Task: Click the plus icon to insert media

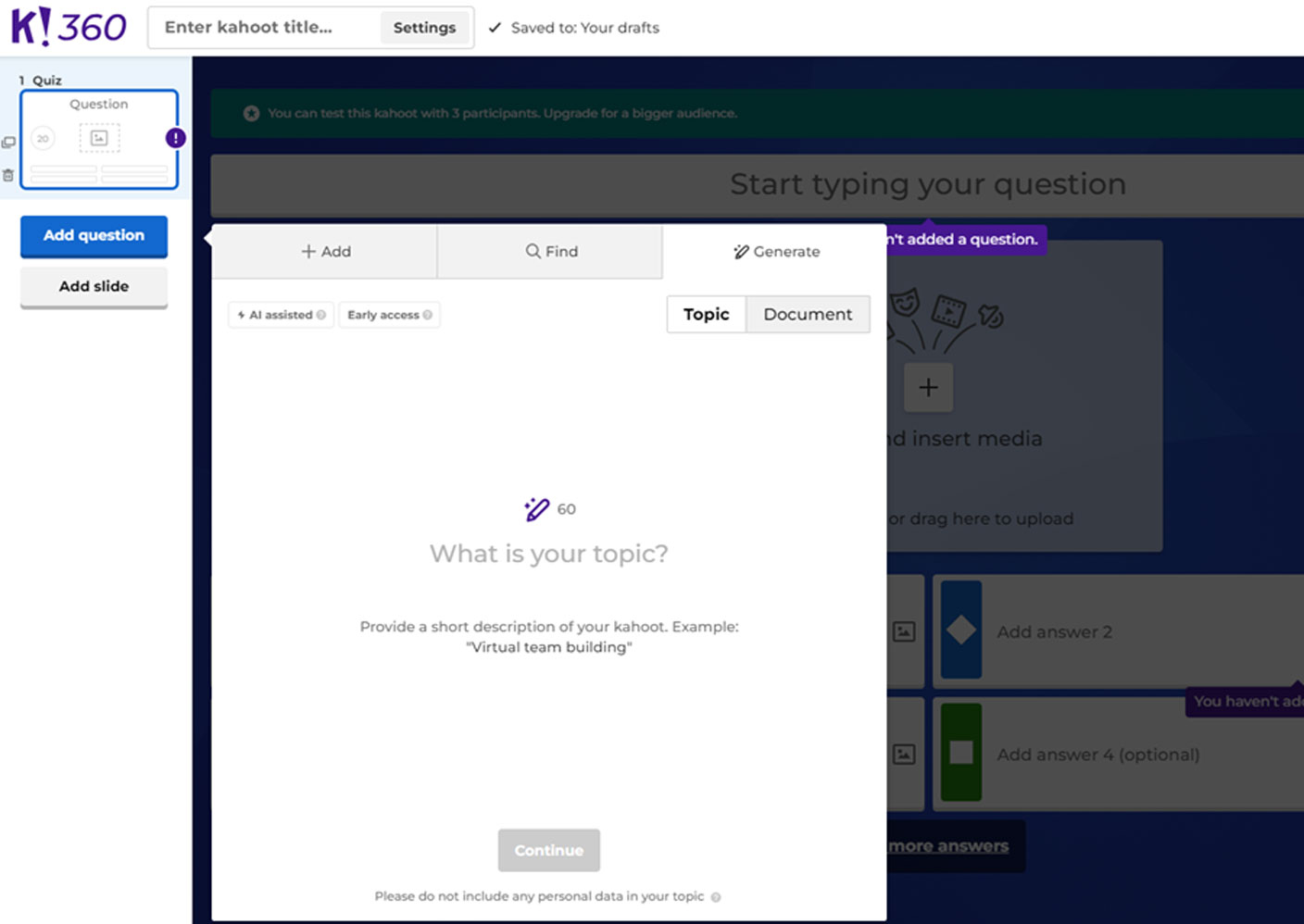Action: coord(929,387)
